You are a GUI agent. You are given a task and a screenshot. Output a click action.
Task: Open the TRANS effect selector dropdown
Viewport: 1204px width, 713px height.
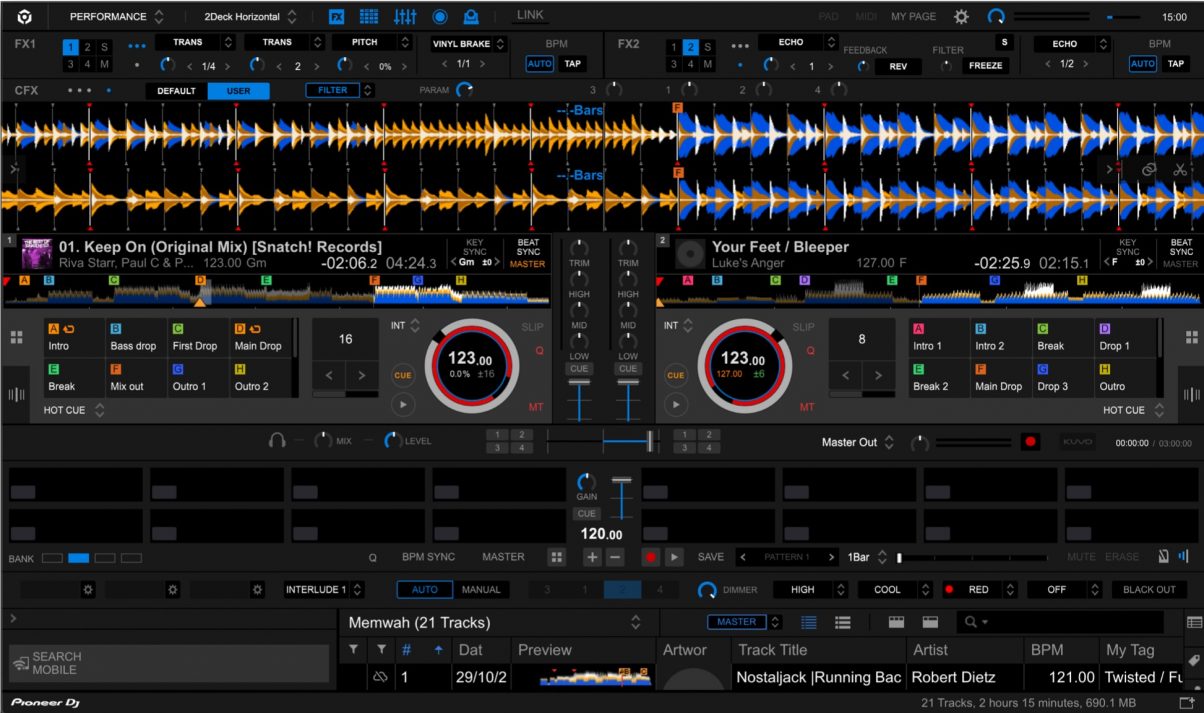click(x=196, y=41)
